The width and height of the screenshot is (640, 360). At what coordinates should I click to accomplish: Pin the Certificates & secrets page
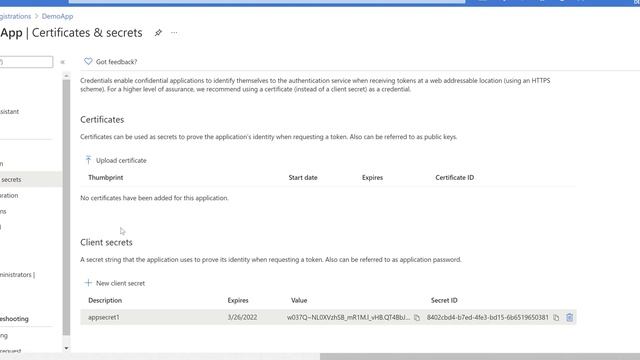click(x=158, y=33)
